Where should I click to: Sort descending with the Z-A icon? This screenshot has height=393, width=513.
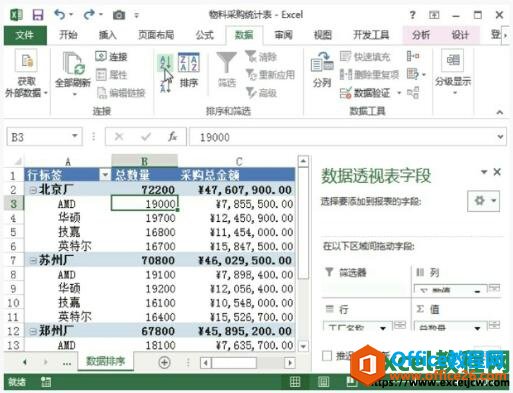tap(165, 86)
